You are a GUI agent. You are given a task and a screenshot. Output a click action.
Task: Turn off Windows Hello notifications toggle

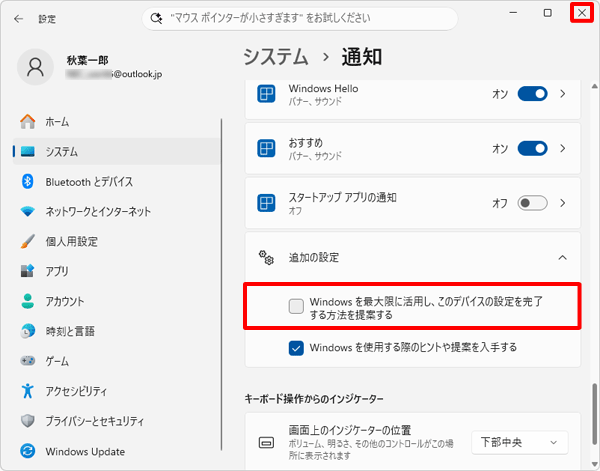pos(532,94)
